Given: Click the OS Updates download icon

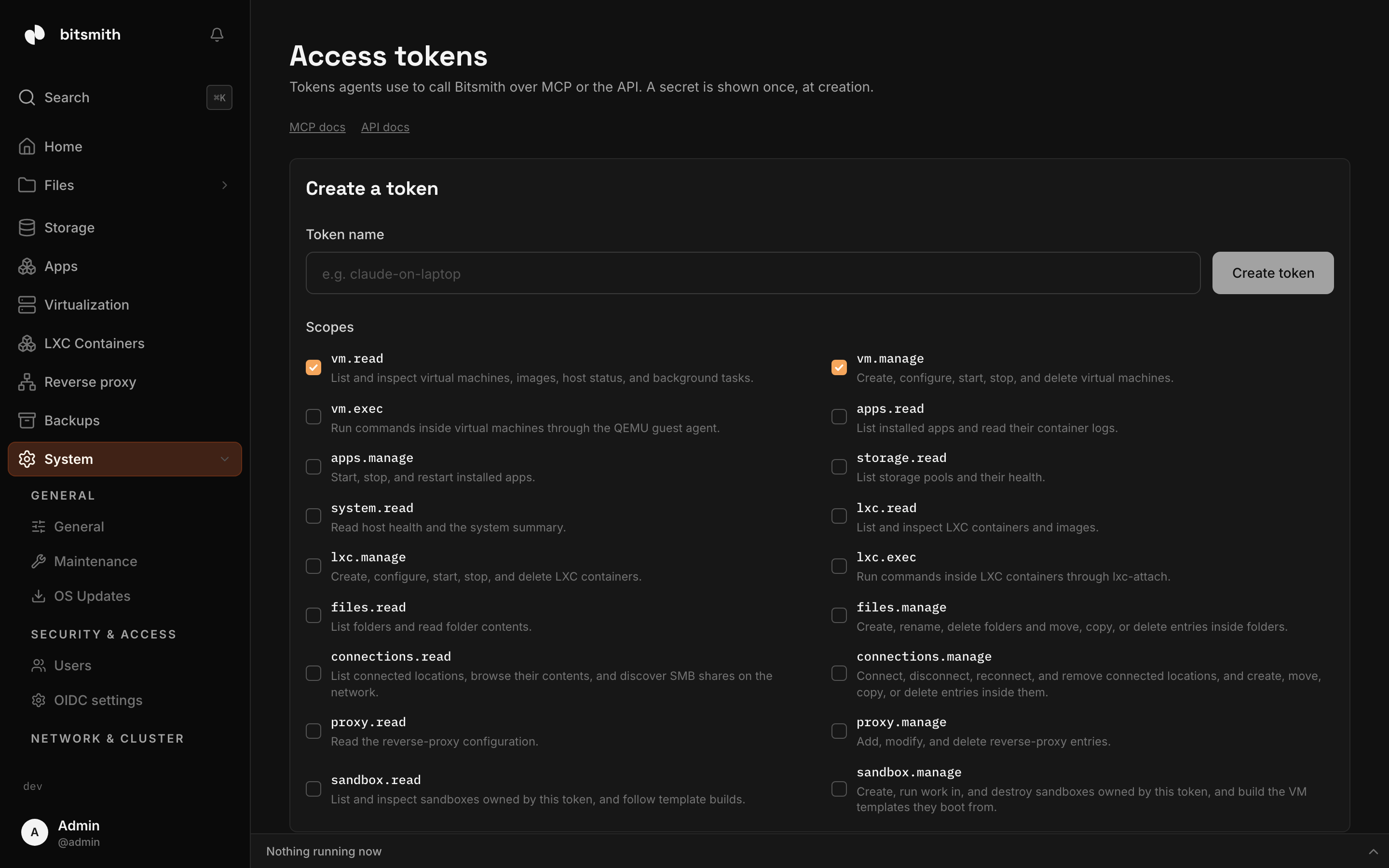Looking at the screenshot, I should tap(39, 596).
